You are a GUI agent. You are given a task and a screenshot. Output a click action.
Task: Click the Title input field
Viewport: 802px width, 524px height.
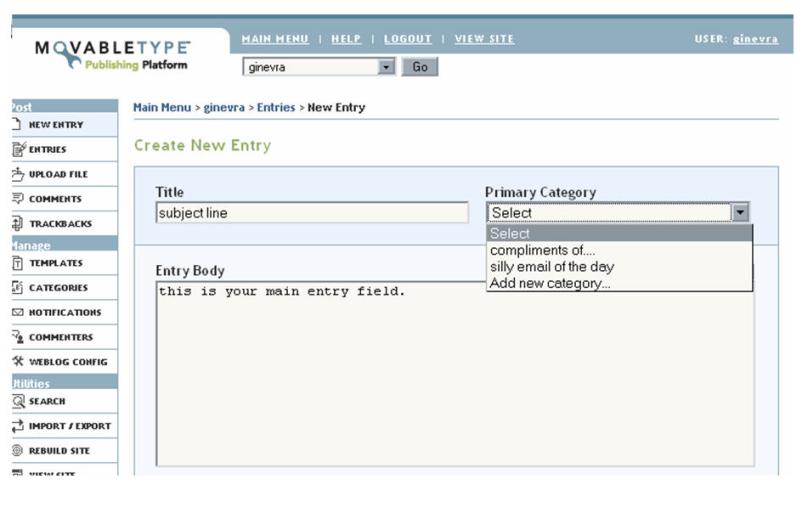coord(312,212)
